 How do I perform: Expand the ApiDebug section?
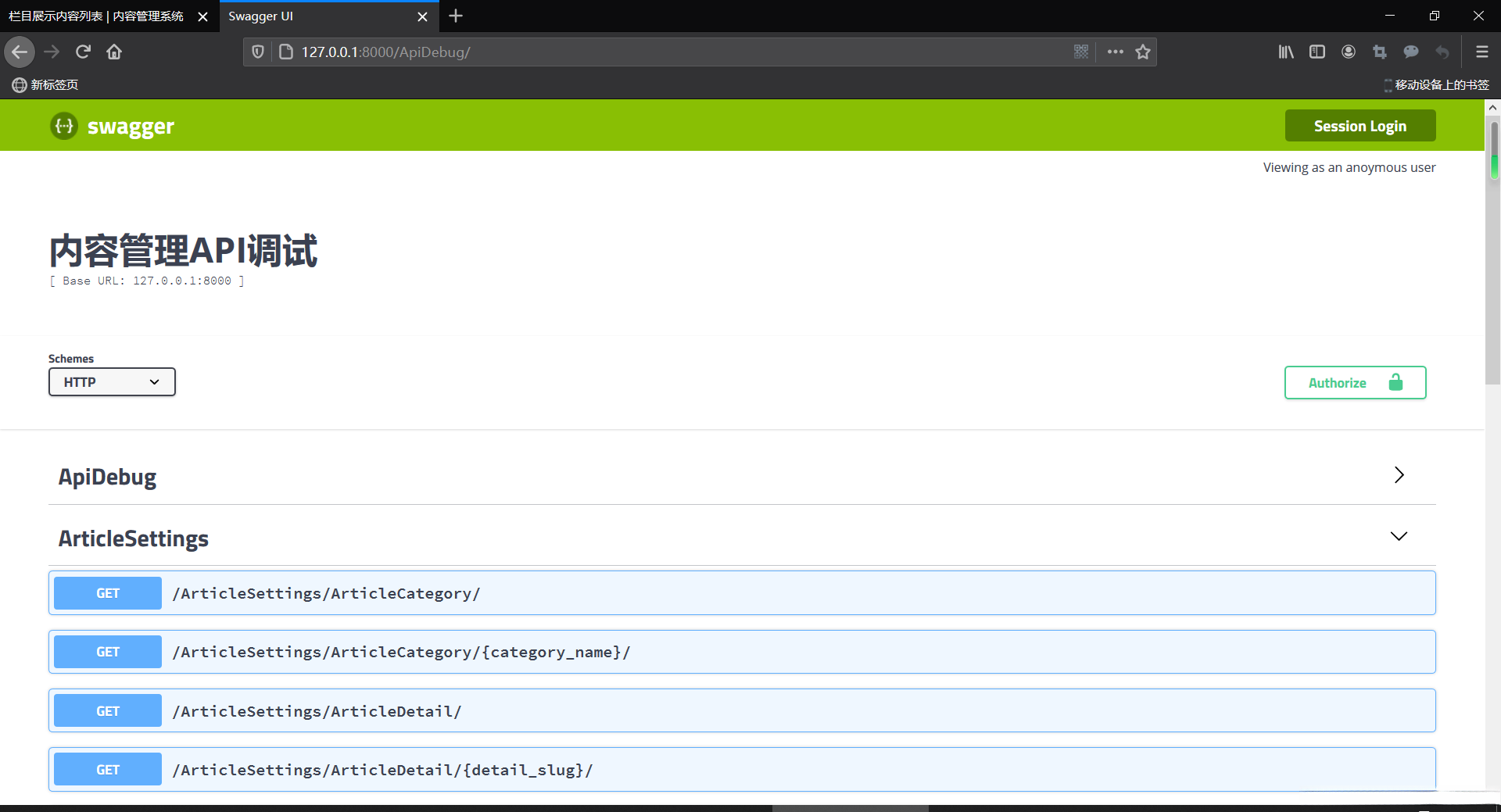tap(1399, 475)
